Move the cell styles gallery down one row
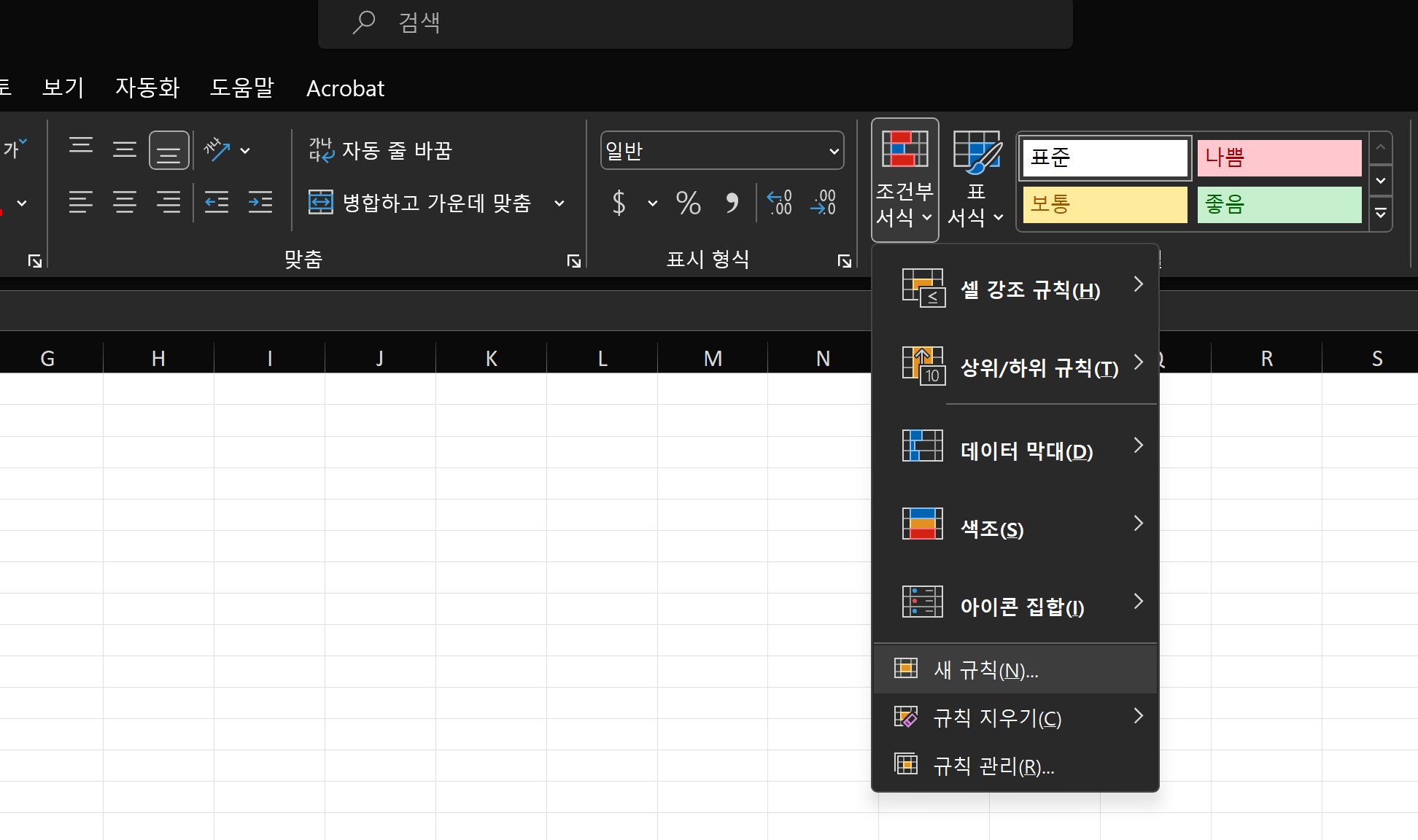 coord(1381,180)
